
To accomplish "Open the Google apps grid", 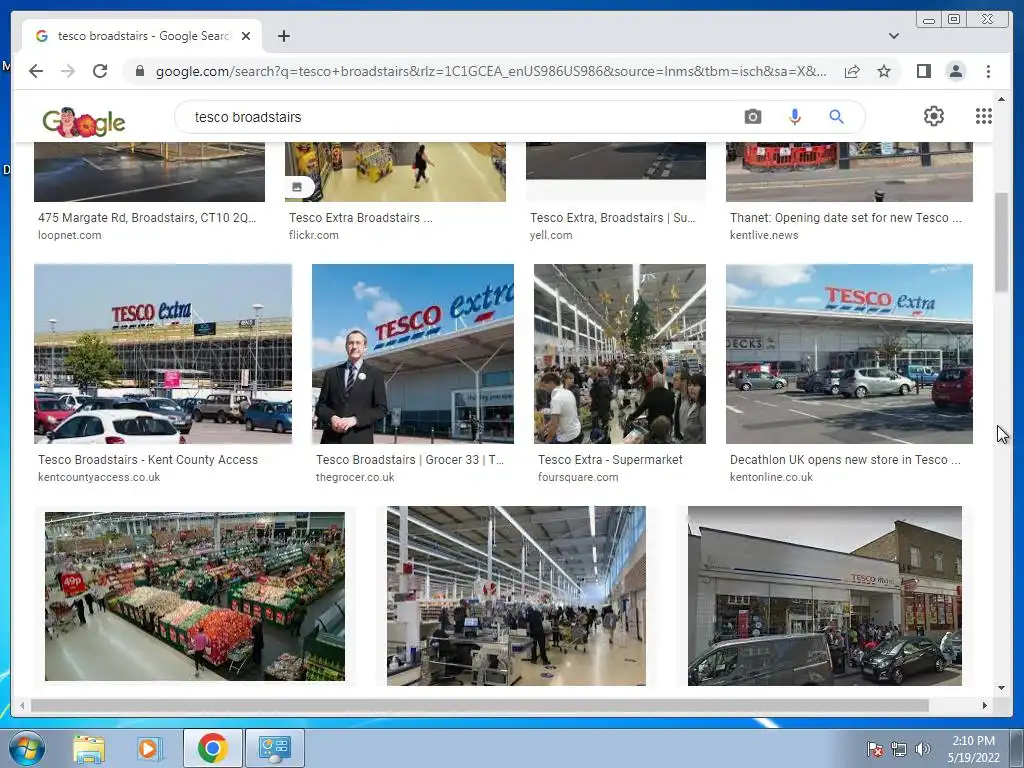I will (984, 116).
